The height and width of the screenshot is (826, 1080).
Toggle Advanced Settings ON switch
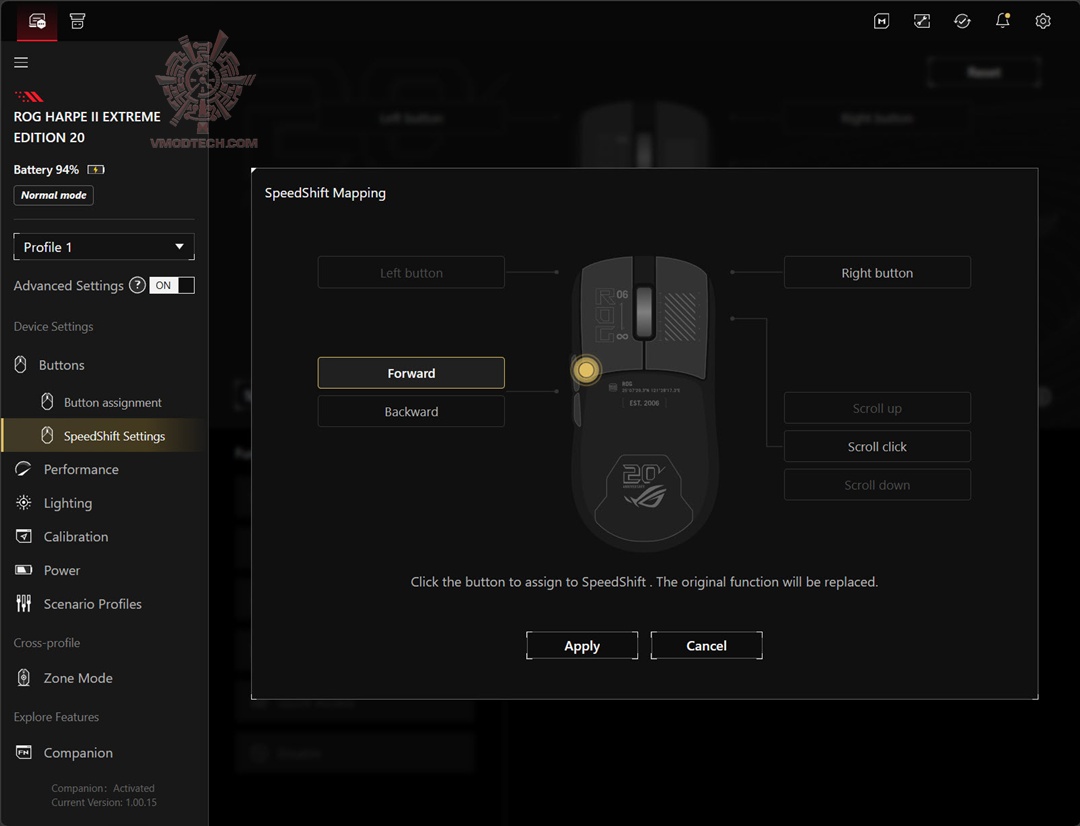pyautogui.click(x=172, y=285)
